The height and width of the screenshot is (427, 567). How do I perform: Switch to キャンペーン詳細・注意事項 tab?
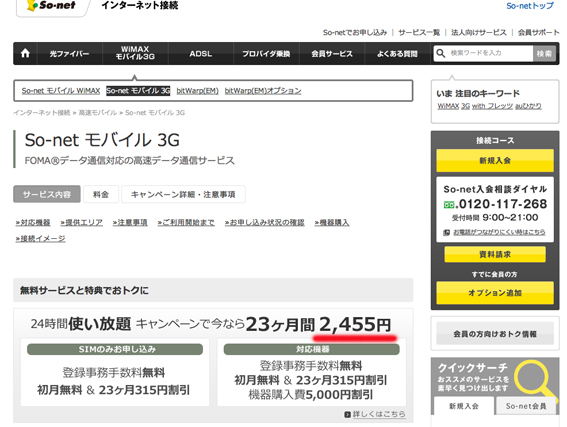[x=183, y=194]
